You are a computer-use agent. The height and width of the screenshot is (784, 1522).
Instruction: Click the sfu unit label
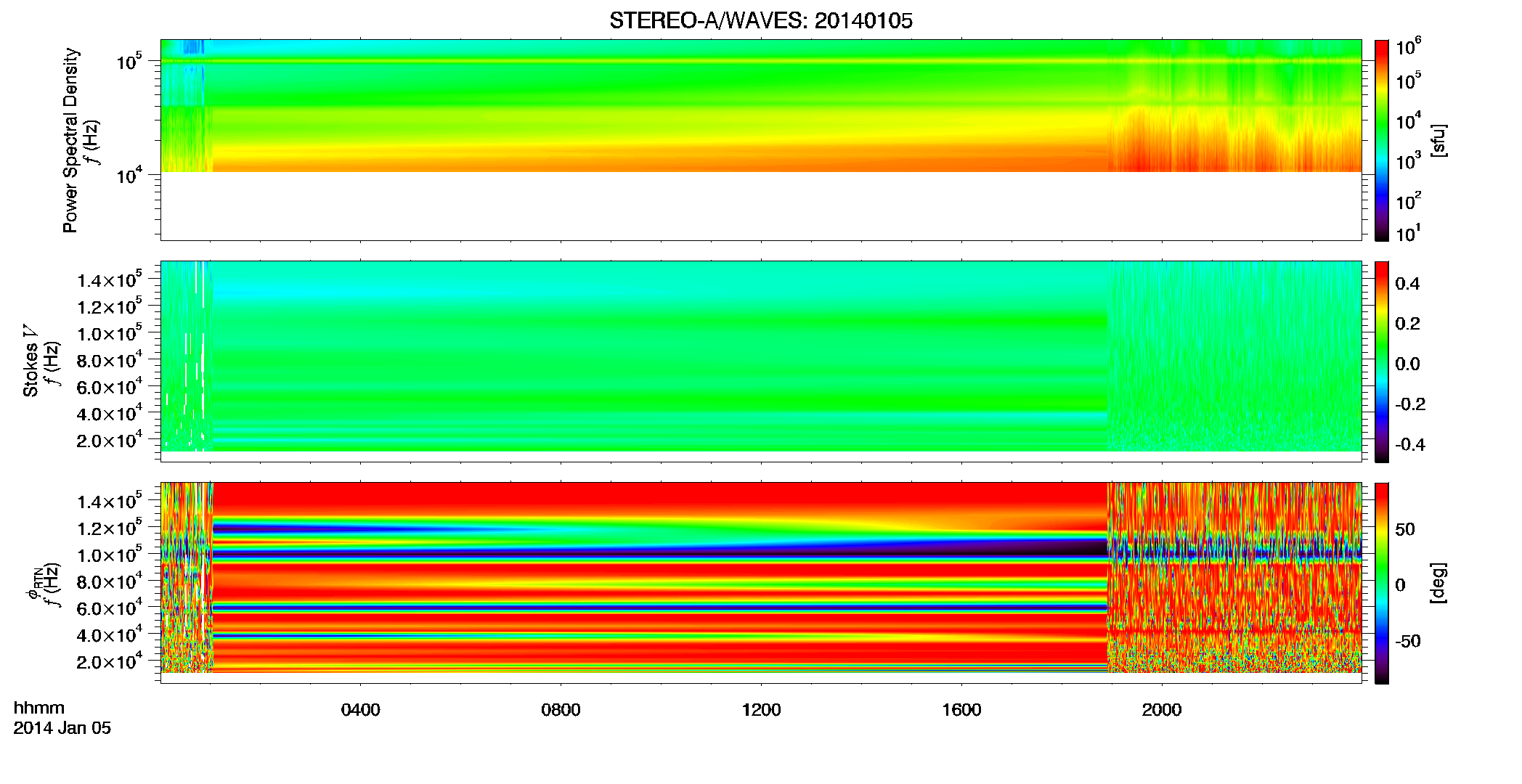coord(1438,140)
